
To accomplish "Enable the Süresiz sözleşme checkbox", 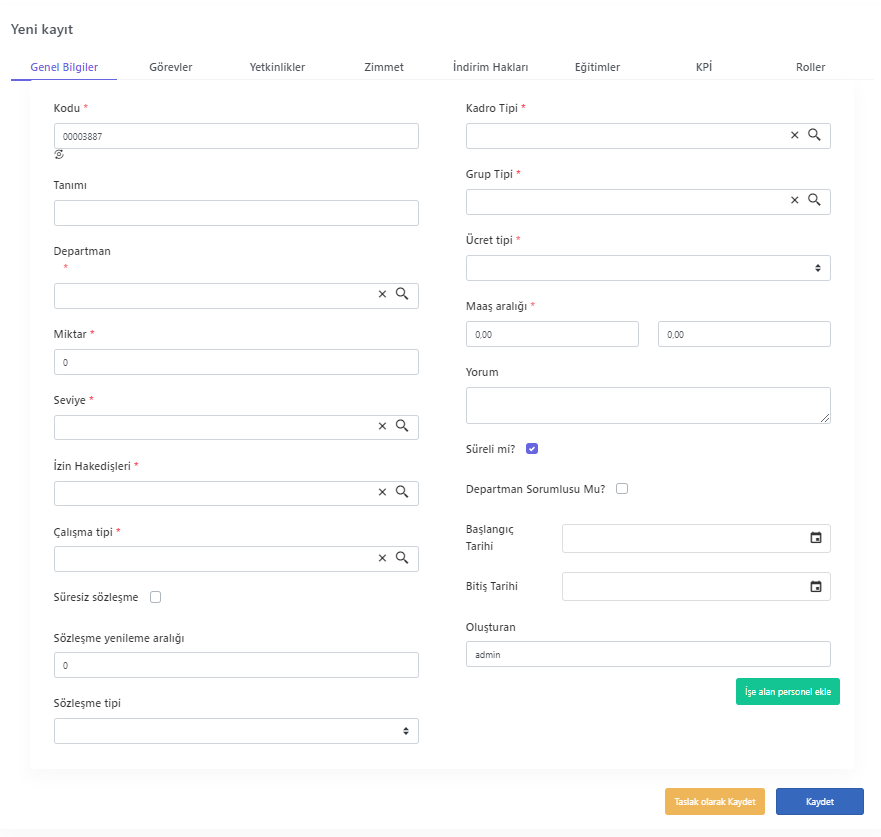I will click(156, 597).
